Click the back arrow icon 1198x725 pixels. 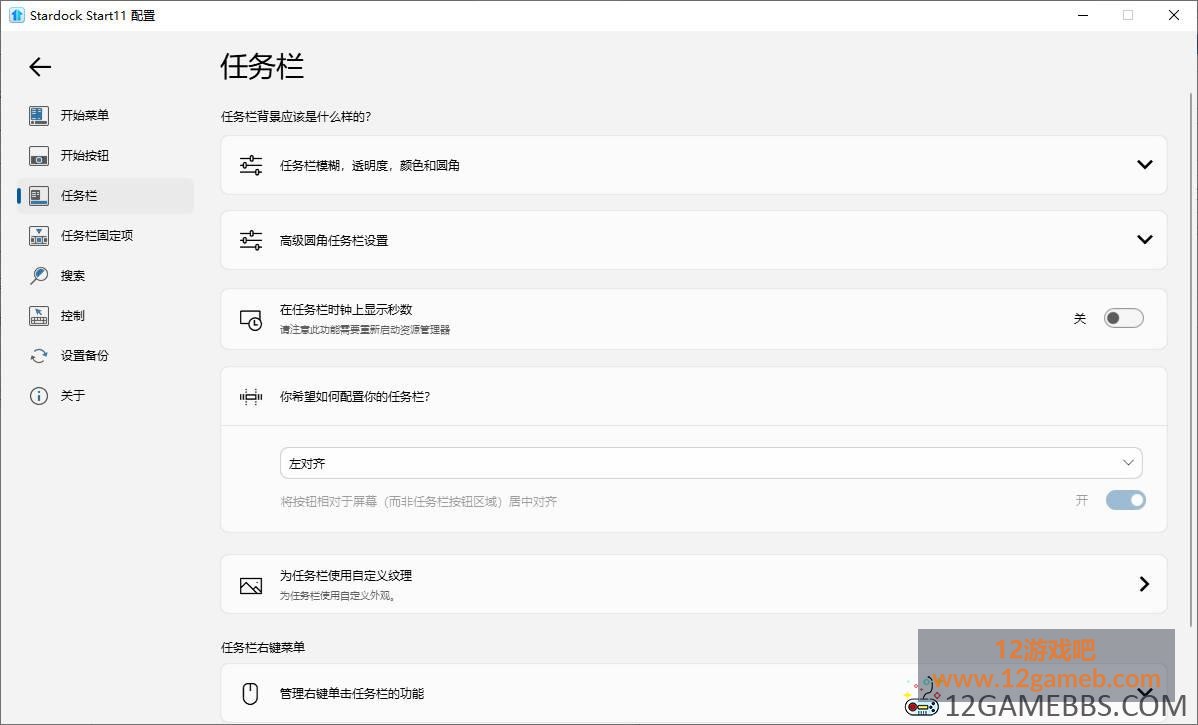point(40,67)
